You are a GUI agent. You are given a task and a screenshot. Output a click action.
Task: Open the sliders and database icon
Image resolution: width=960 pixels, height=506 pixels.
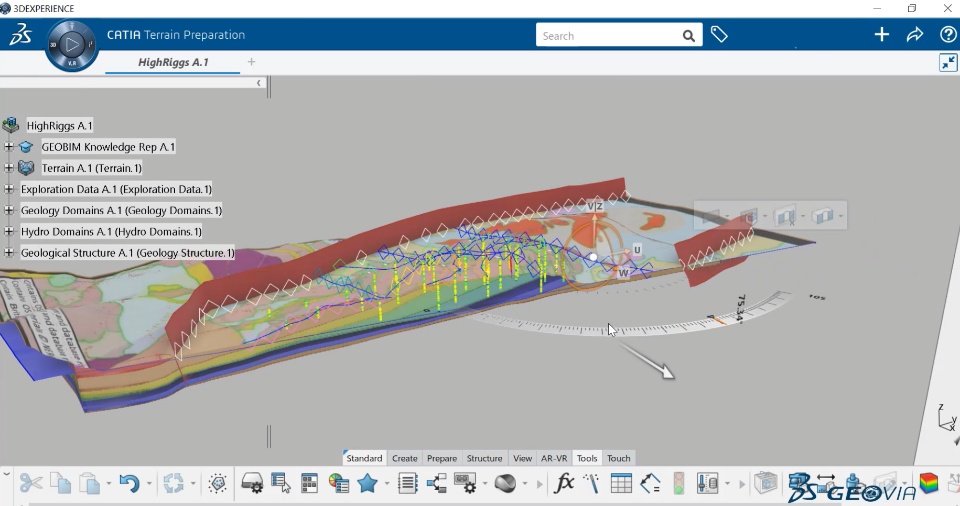(707, 483)
